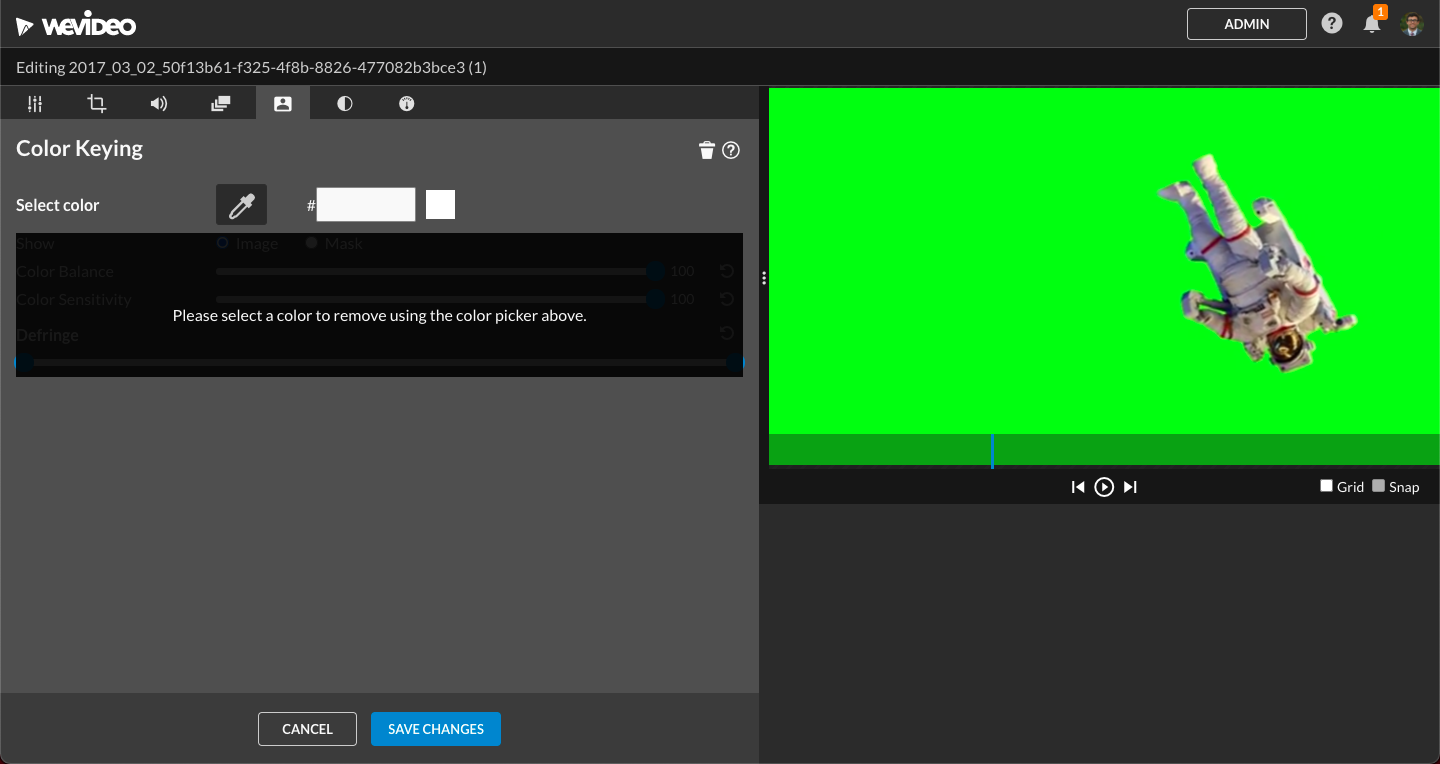Open notifications bell
This screenshot has height=764, width=1440.
point(1372,24)
